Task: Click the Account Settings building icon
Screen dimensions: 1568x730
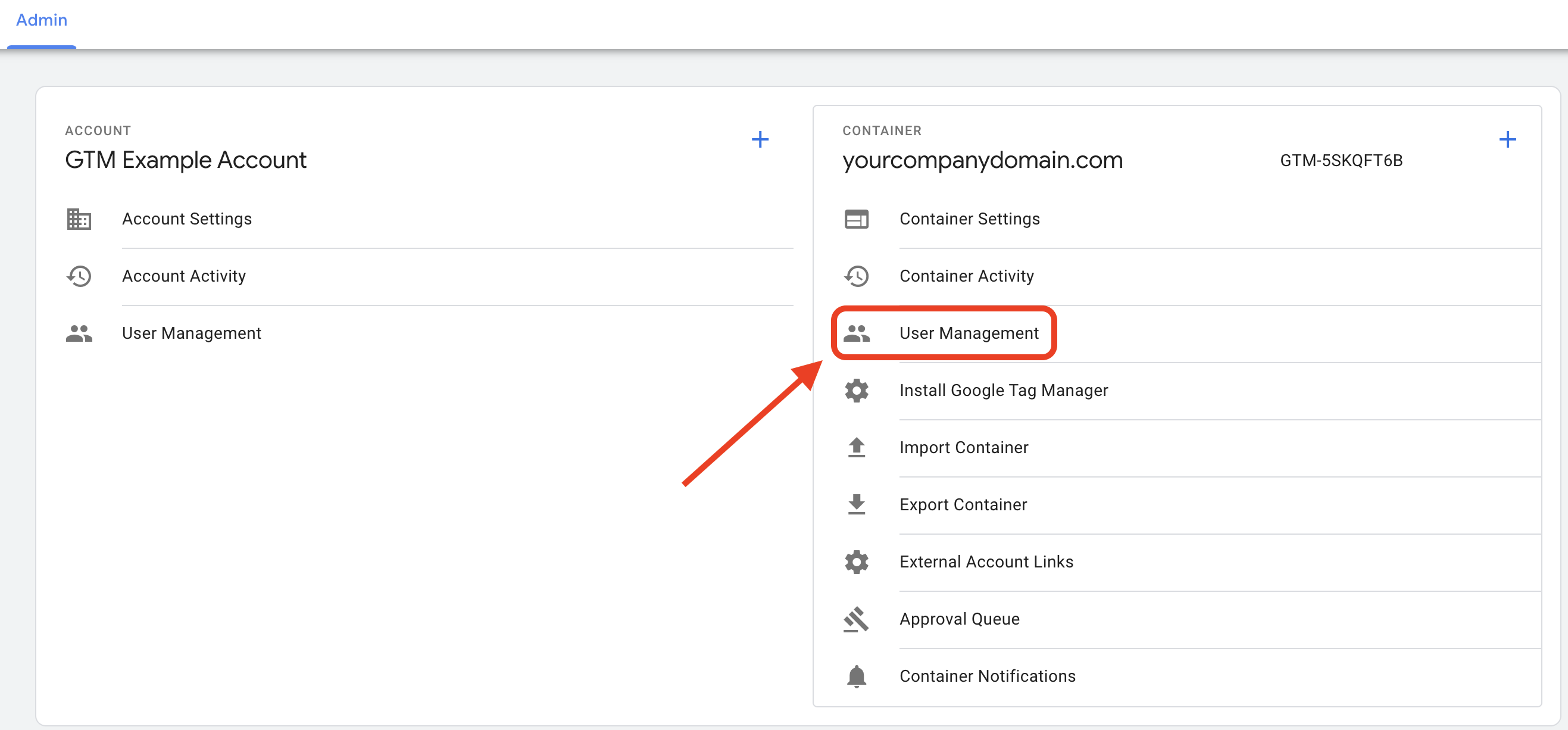Action: coord(79,219)
